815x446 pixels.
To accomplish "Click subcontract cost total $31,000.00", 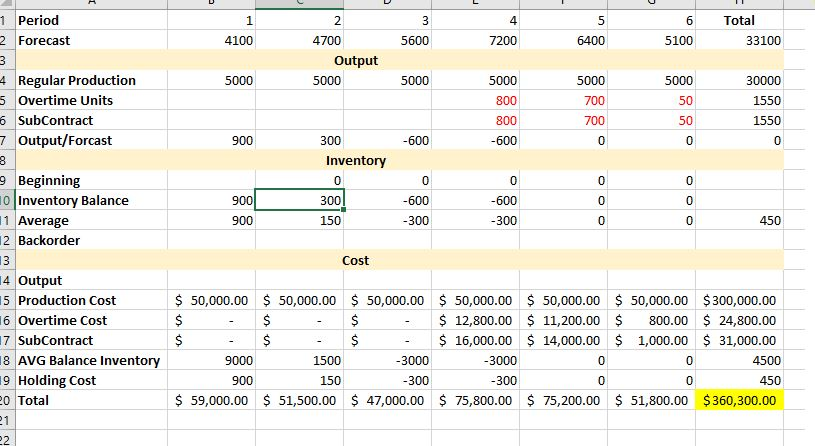I will tap(739, 340).
